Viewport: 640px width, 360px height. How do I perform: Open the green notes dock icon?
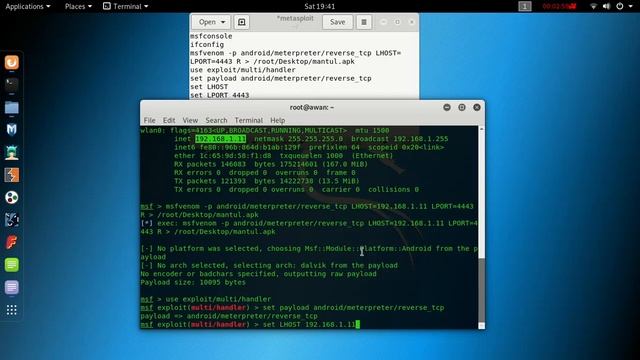(x=11, y=265)
